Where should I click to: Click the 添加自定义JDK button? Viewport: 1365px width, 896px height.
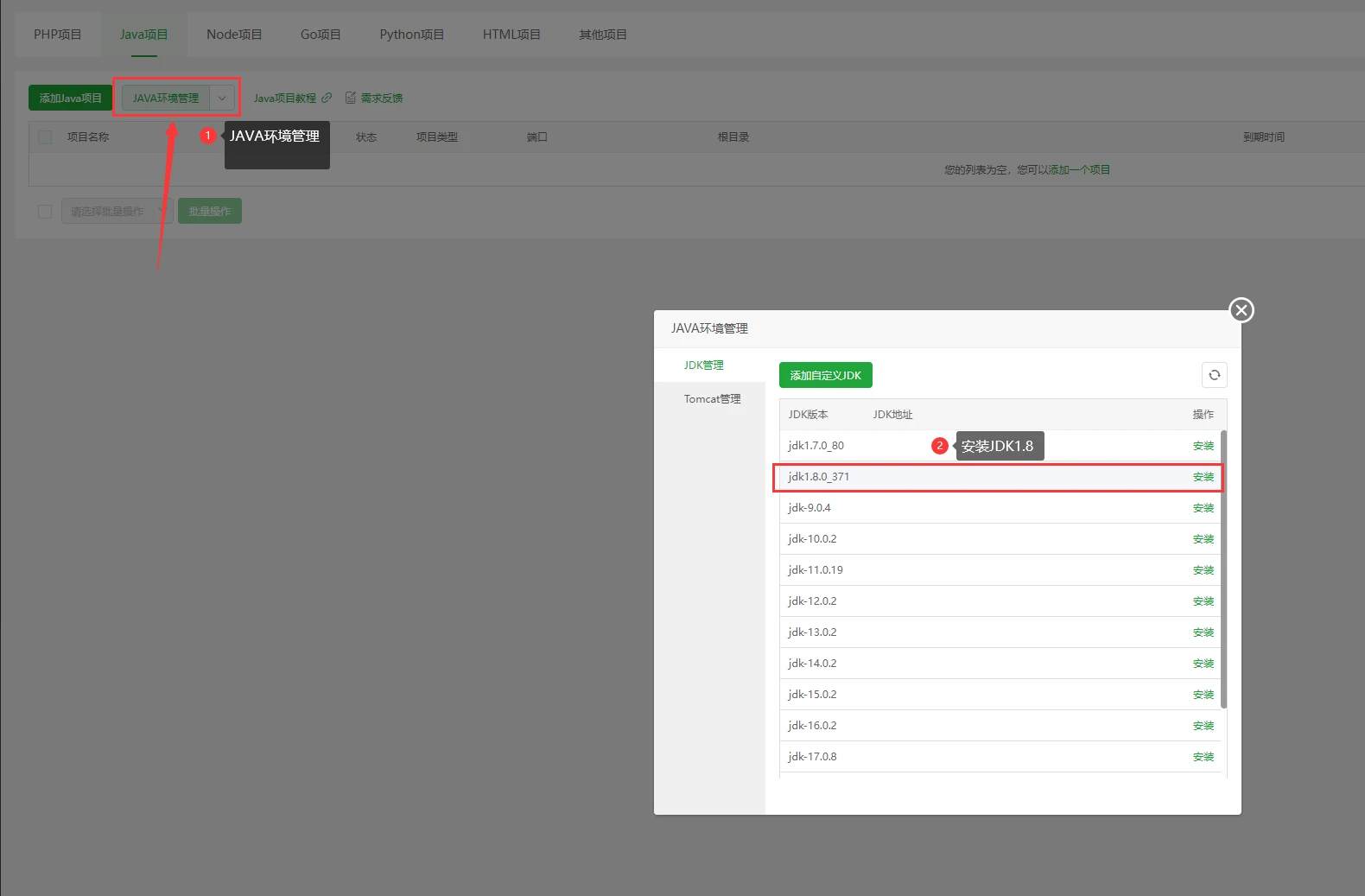coord(825,376)
